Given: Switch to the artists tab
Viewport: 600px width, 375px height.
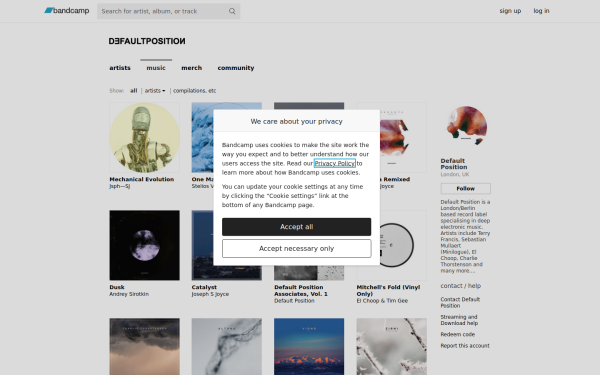Looking at the screenshot, I should pyautogui.click(x=120, y=68).
